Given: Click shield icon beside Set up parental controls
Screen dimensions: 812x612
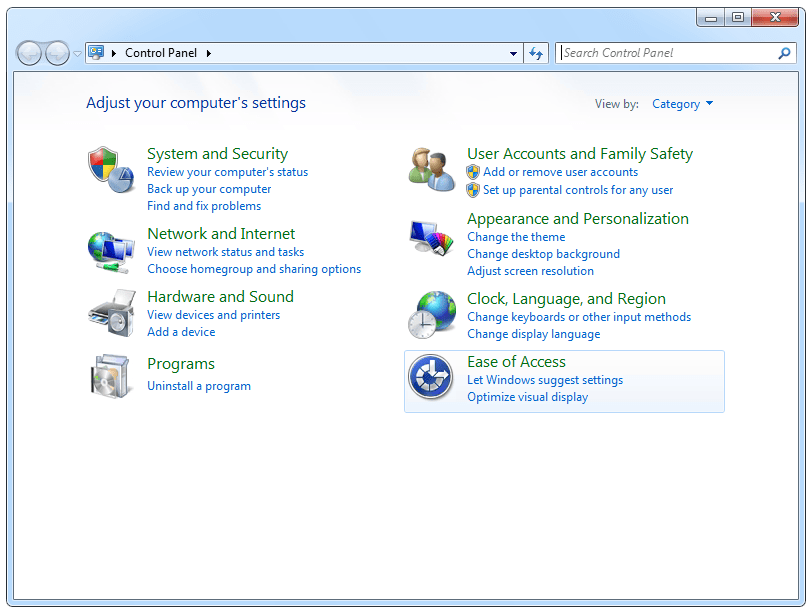Looking at the screenshot, I should click(x=473, y=190).
